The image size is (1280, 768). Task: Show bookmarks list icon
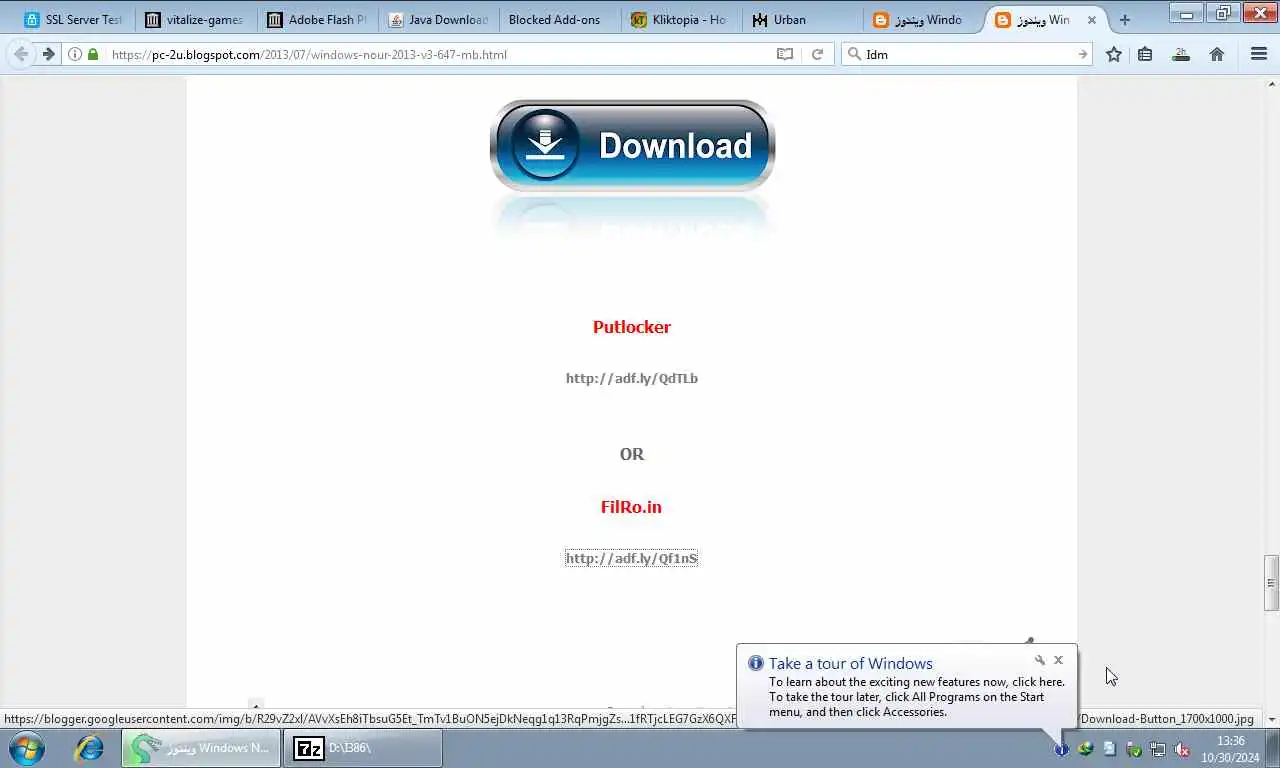click(1145, 54)
